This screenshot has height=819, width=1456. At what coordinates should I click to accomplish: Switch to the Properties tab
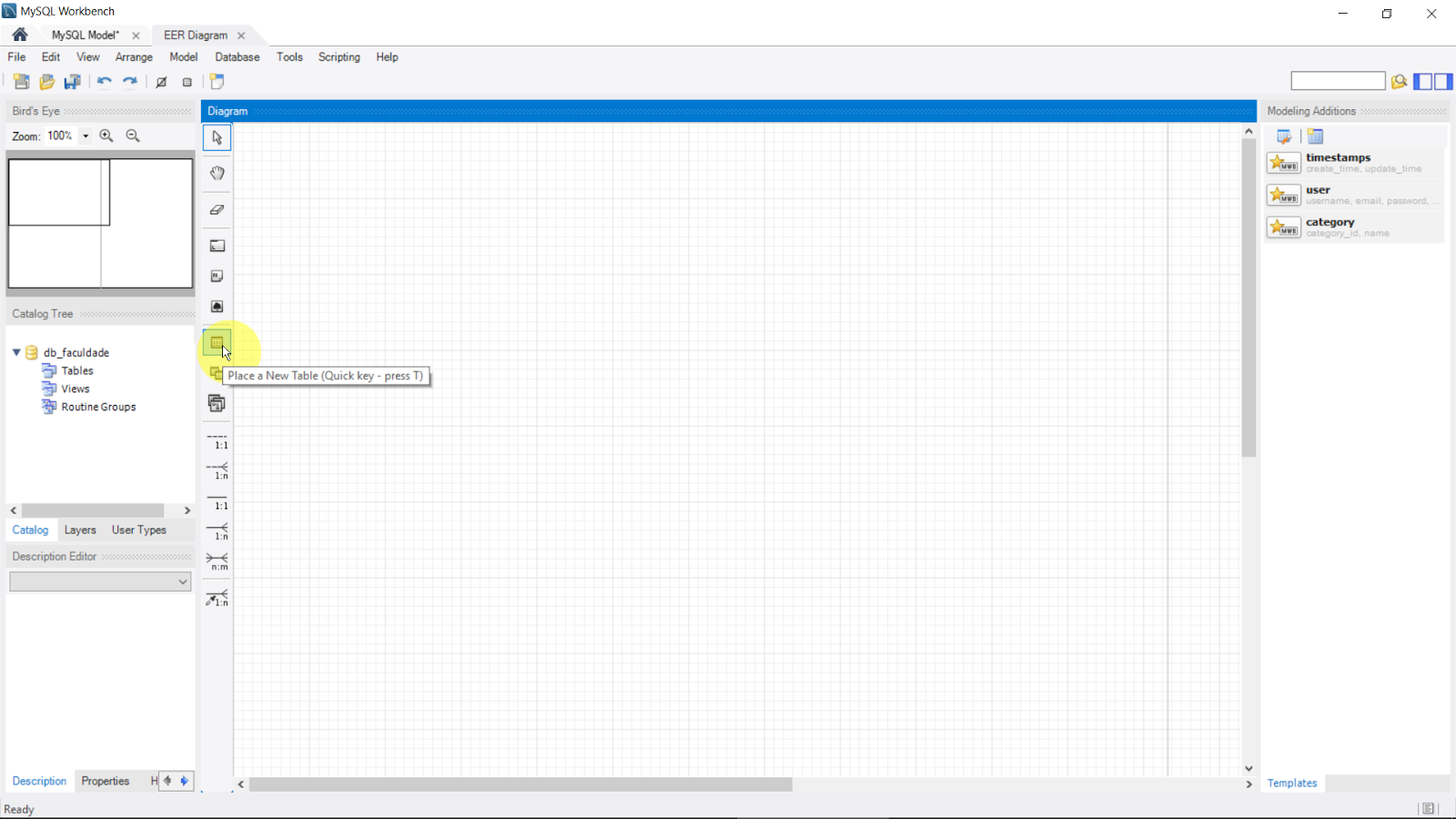click(x=106, y=781)
